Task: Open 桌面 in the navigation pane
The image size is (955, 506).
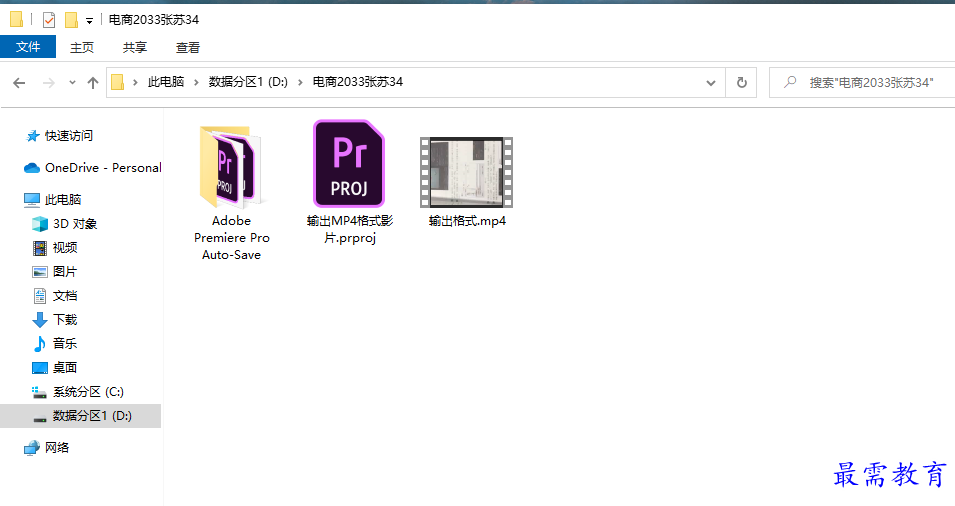Action: pyautogui.click(x=65, y=367)
